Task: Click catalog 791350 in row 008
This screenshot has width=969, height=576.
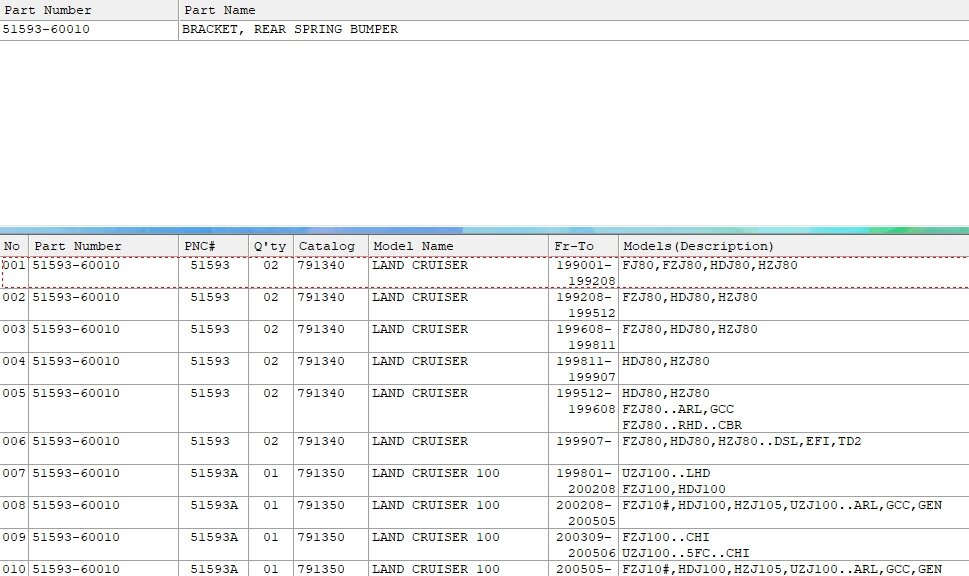Action: coord(321,506)
